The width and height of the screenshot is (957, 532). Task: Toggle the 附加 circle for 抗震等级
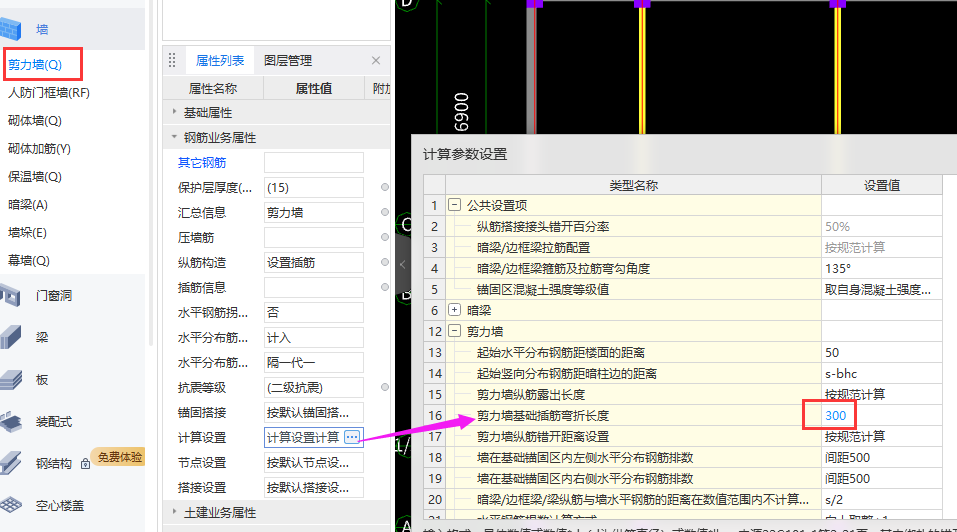click(385, 387)
